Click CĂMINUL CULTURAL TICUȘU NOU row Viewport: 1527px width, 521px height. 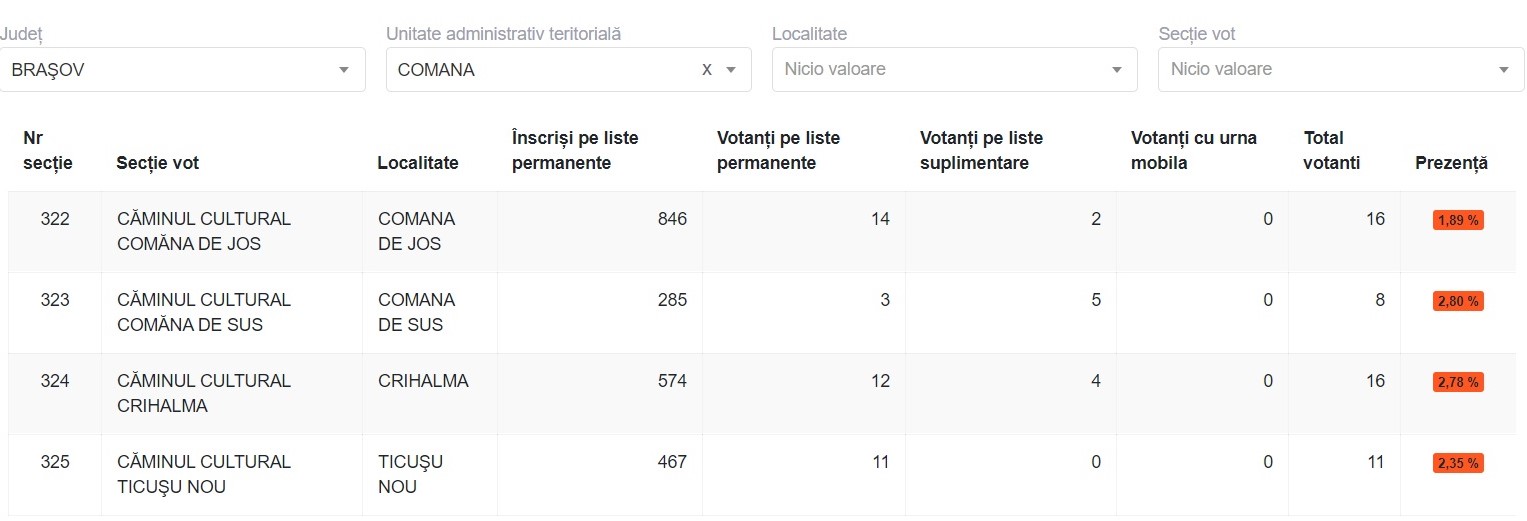click(x=204, y=475)
